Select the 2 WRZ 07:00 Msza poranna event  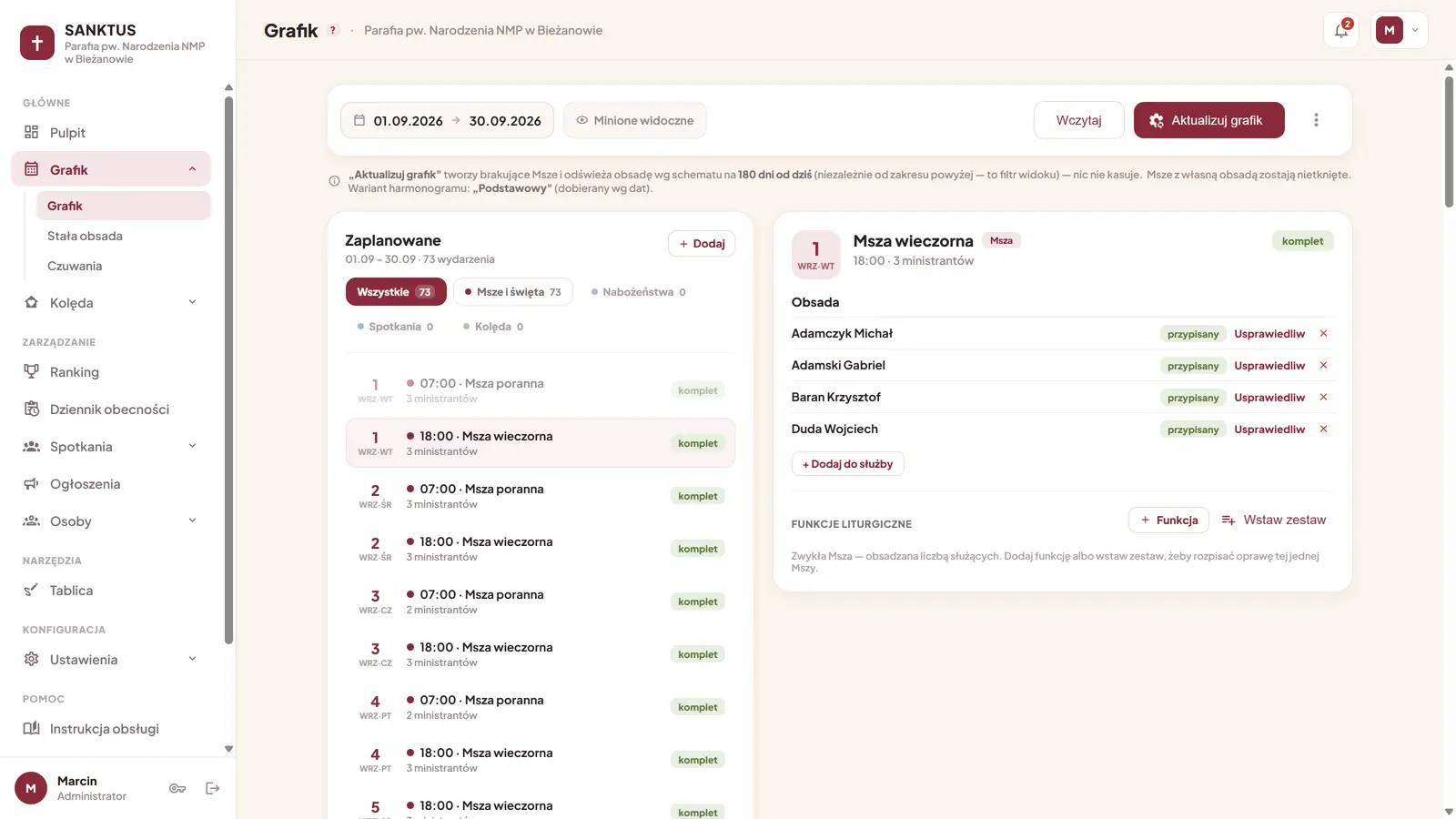click(x=541, y=496)
